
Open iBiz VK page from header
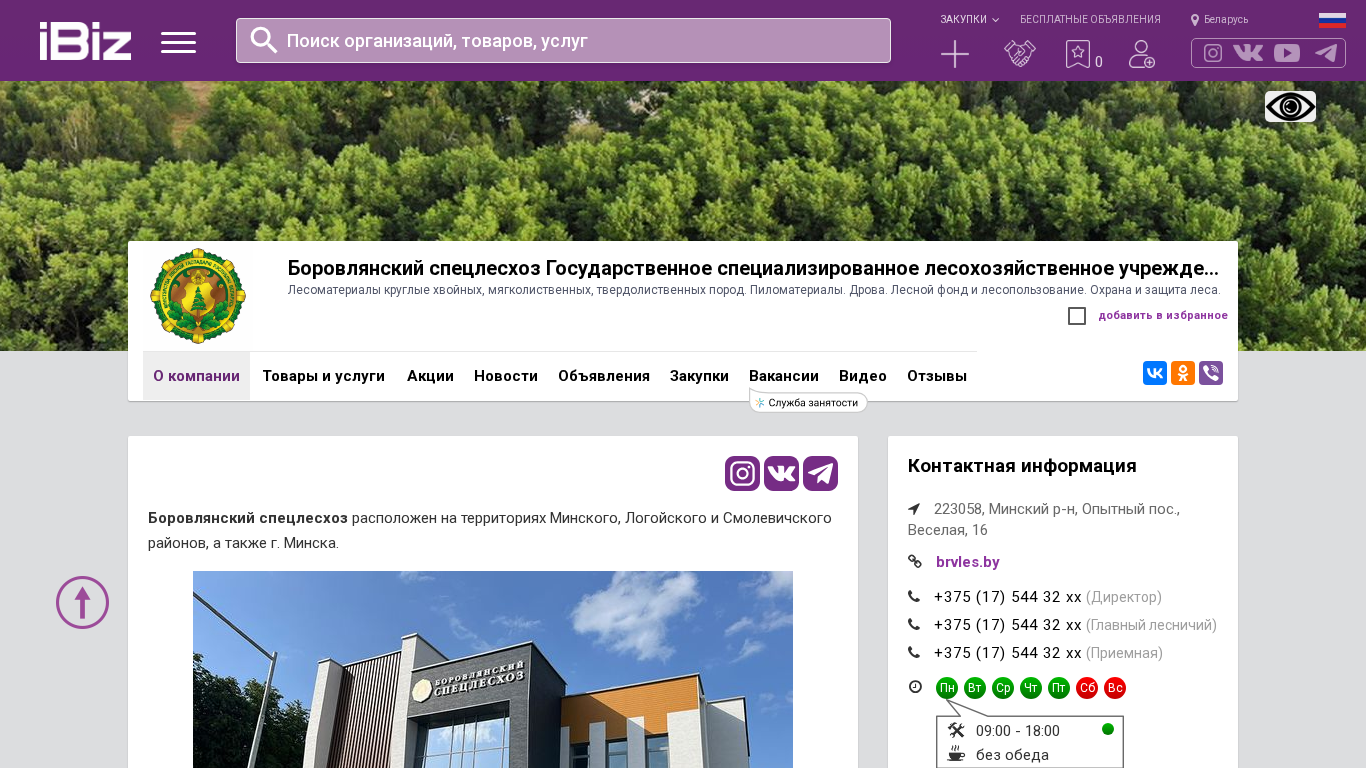click(1248, 53)
